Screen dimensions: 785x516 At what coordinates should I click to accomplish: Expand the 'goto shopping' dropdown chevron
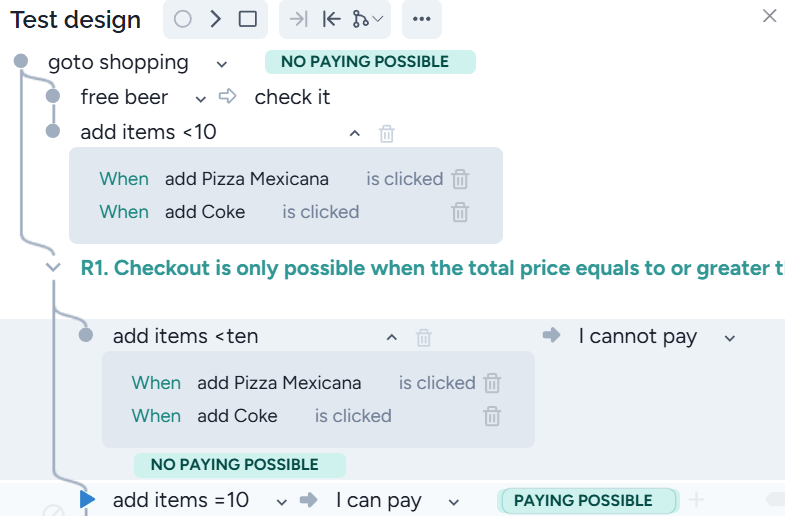(x=222, y=64)
